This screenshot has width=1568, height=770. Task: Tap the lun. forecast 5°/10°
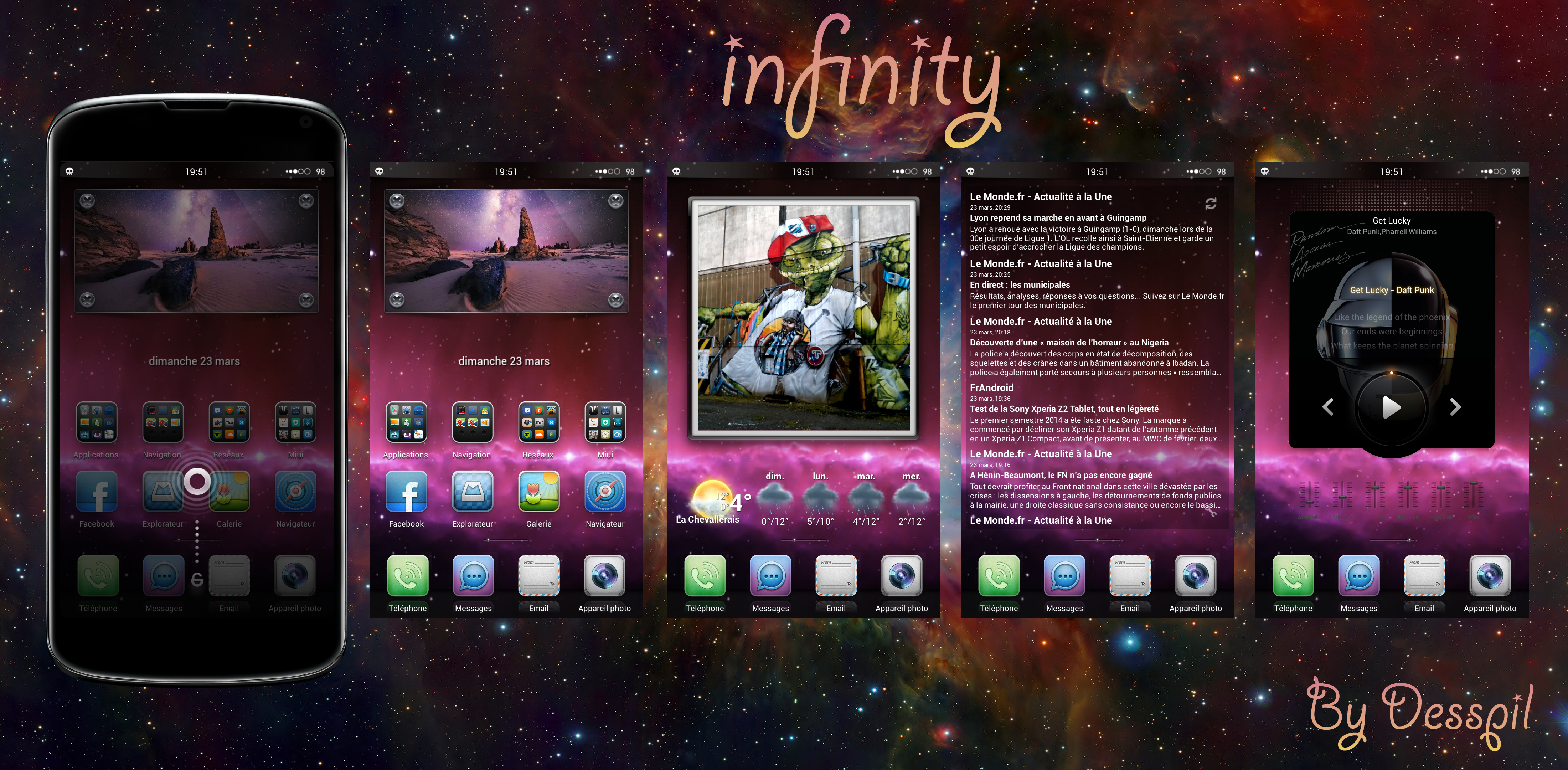pyautogui.click(x=820, y=499)
